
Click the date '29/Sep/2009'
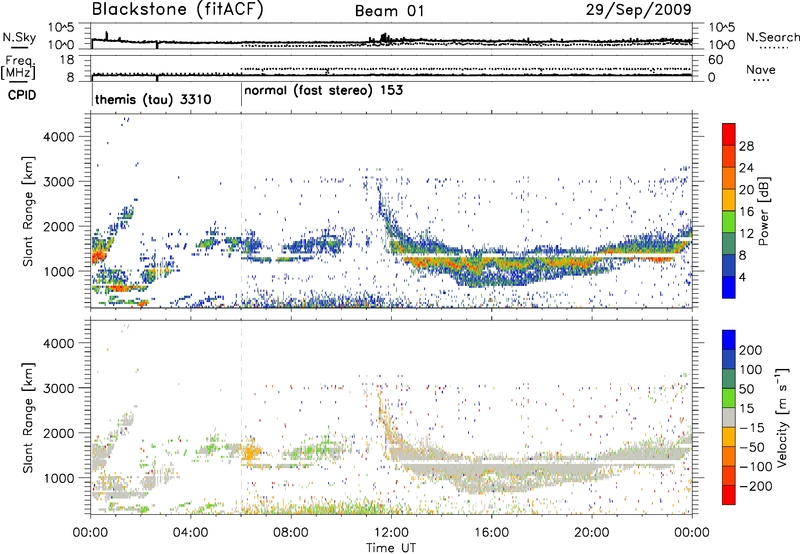coord(638,9)
